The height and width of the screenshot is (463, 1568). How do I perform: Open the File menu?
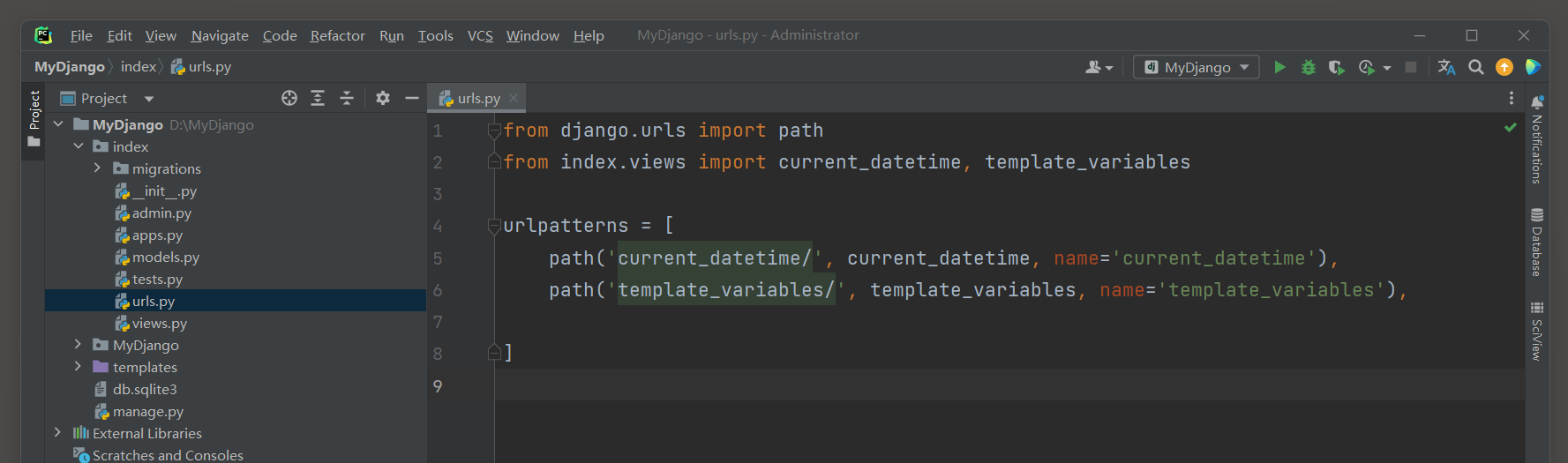[81, 35]
